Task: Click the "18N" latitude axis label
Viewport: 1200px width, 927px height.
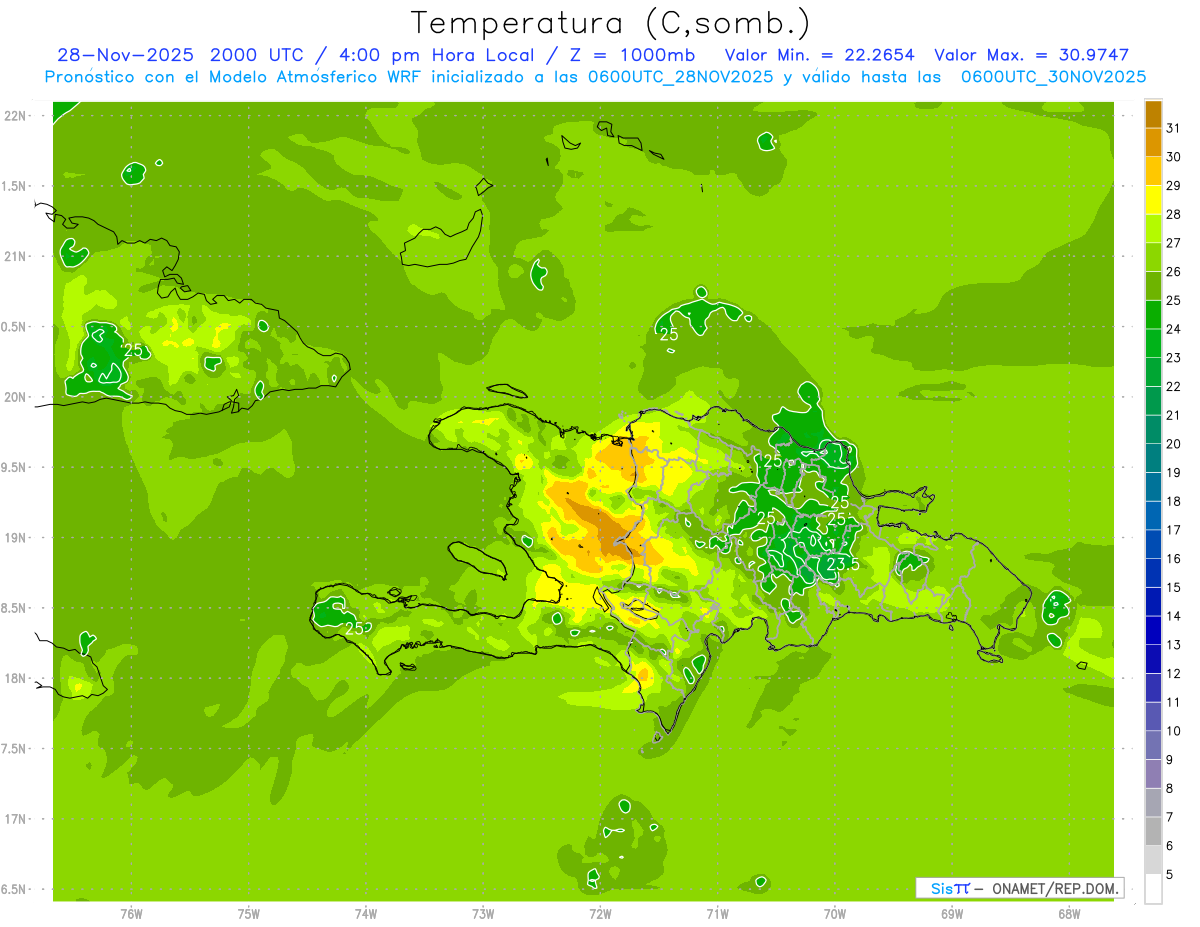Action: coord(15,679)
